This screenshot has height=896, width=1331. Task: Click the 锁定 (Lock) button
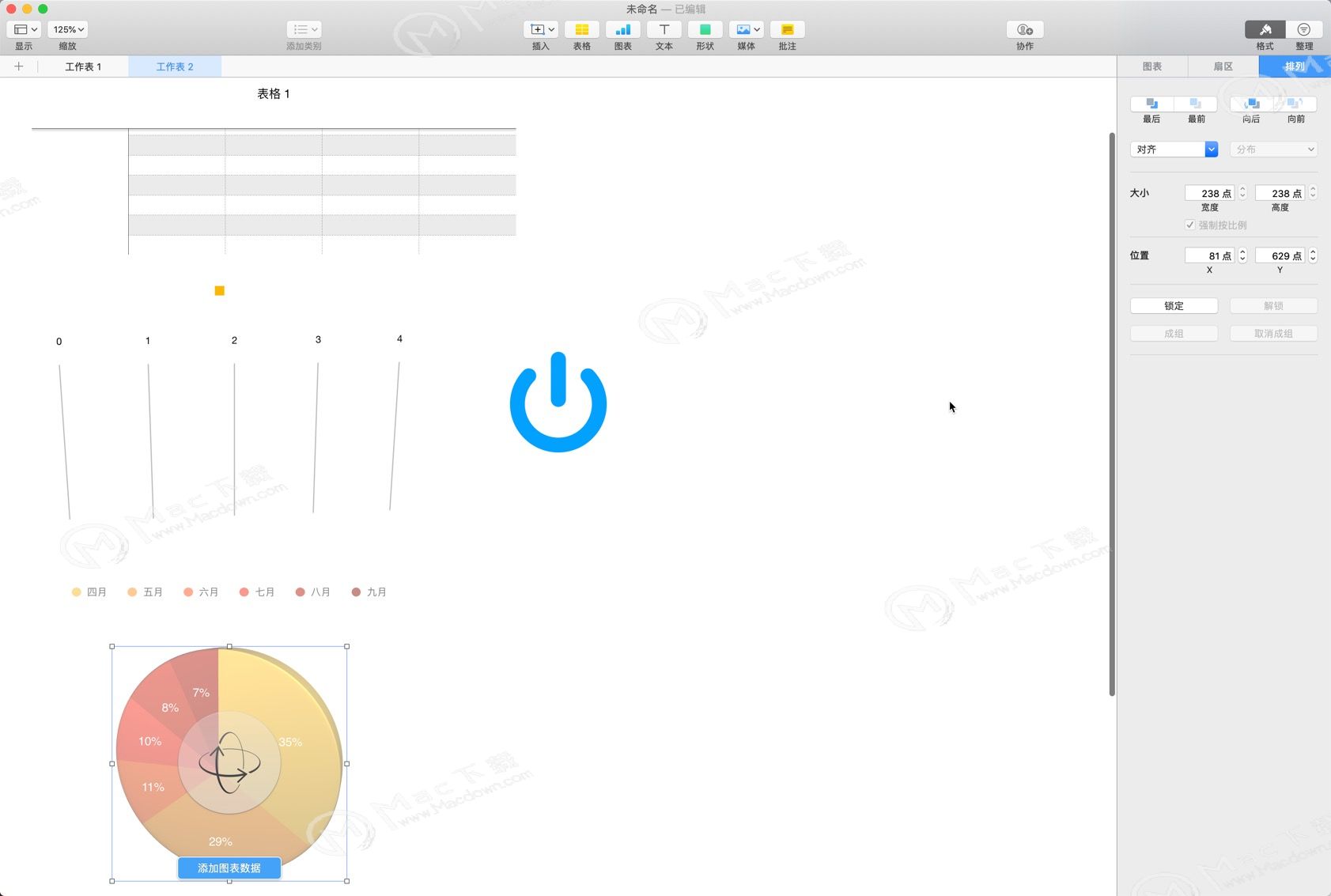tap(1174, 306)
